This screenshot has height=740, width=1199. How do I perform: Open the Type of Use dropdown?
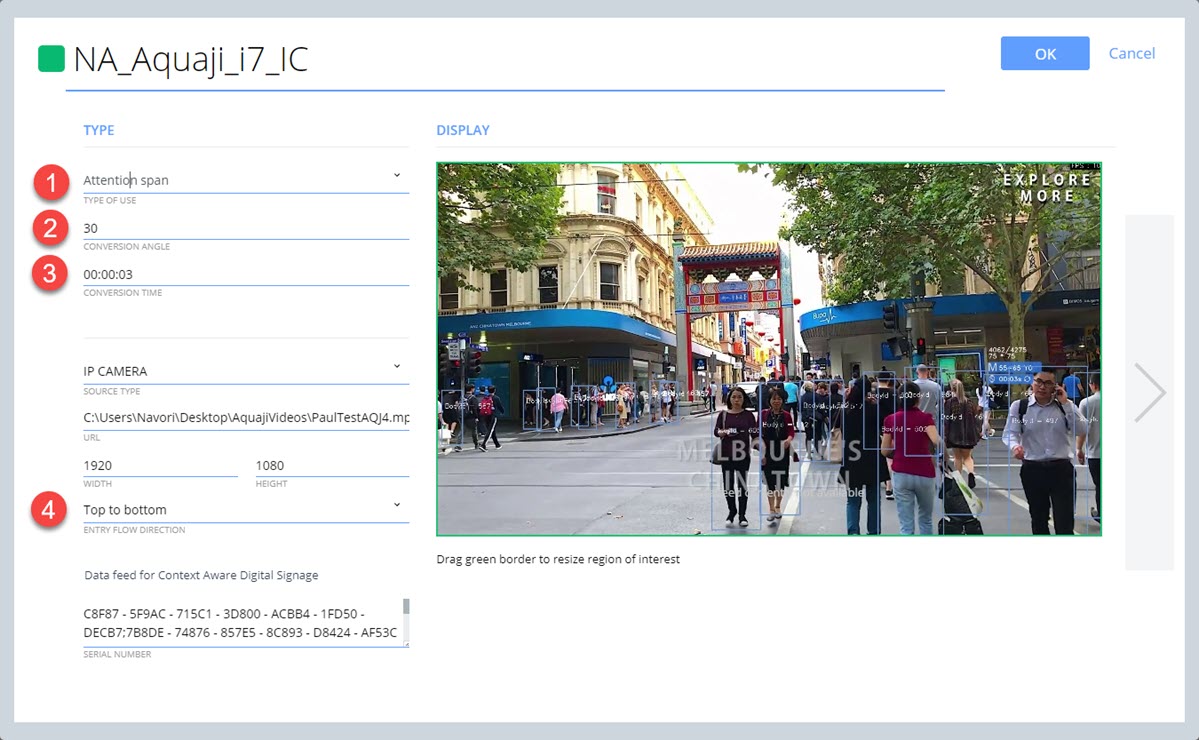(245, 180)
